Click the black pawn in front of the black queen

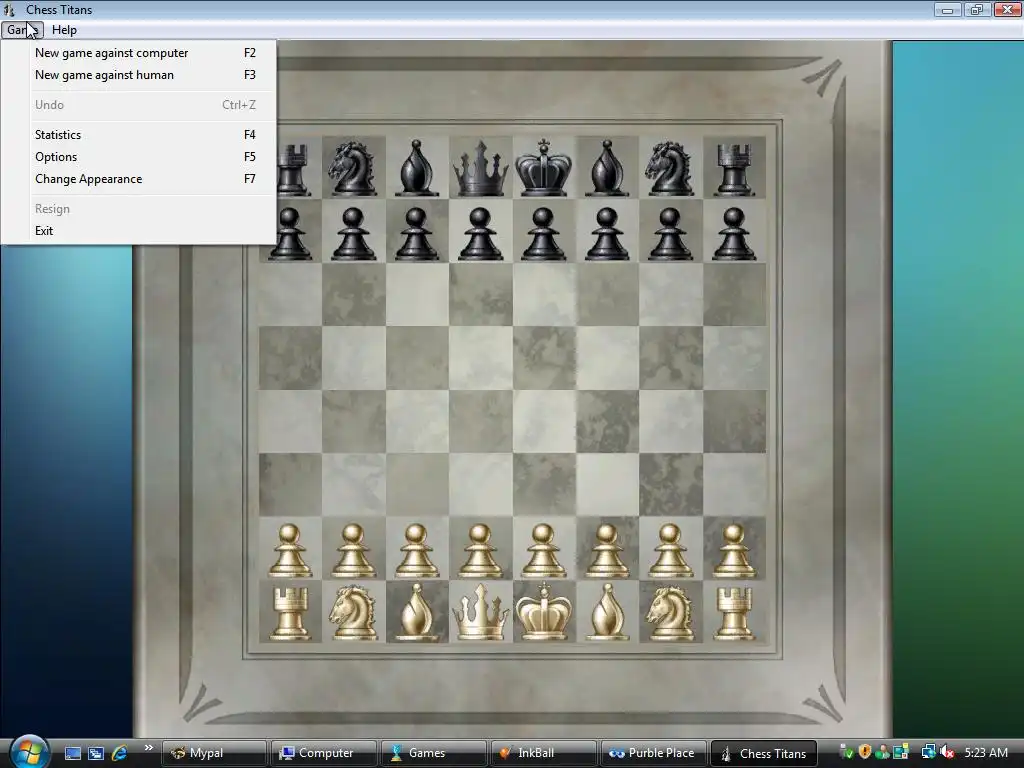(x=480, y=234)
